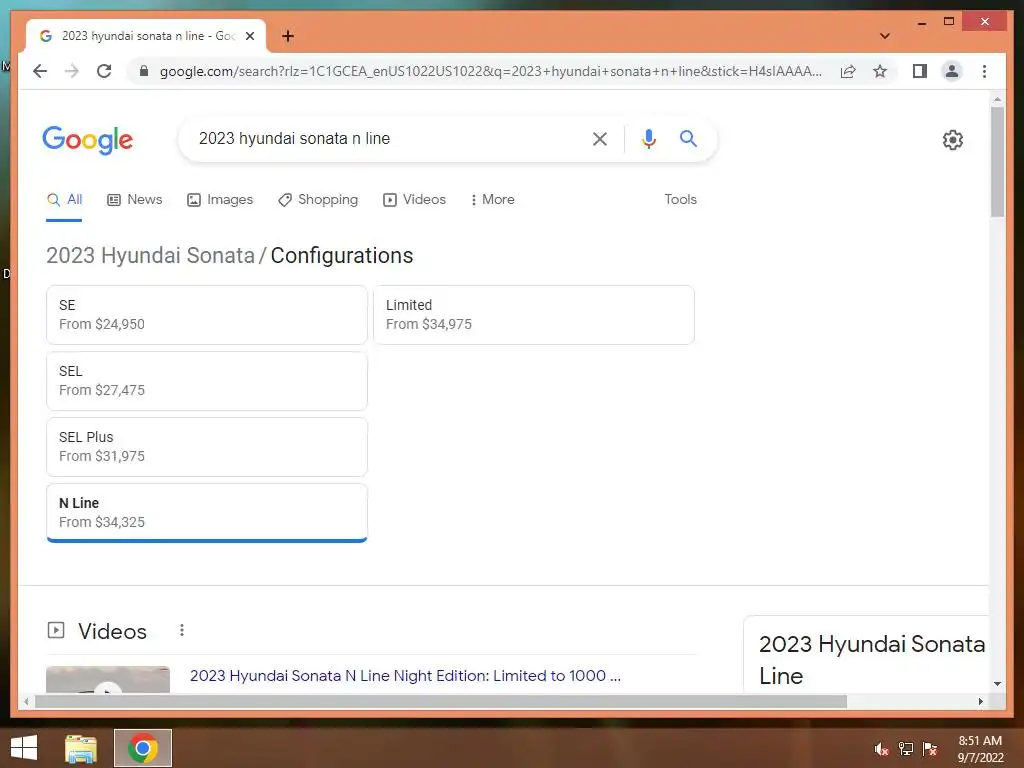The image size is (1024, 768).
Task: Open Google quick settings gear
Action: click(952, 140)
